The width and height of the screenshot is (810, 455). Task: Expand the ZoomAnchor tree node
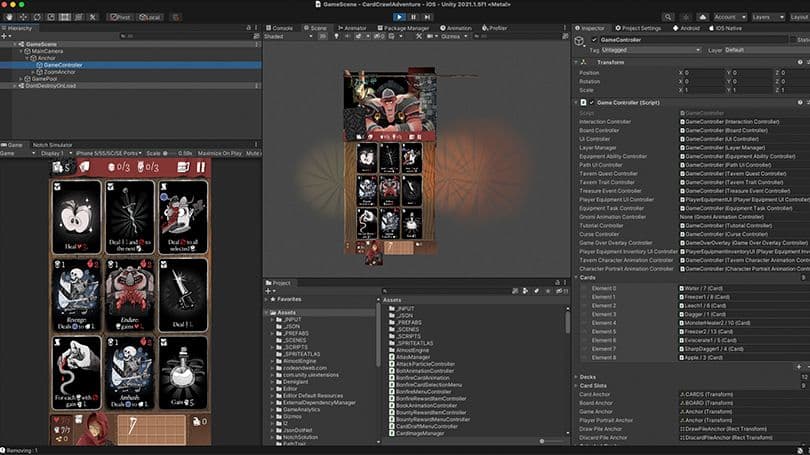[34, 72]
